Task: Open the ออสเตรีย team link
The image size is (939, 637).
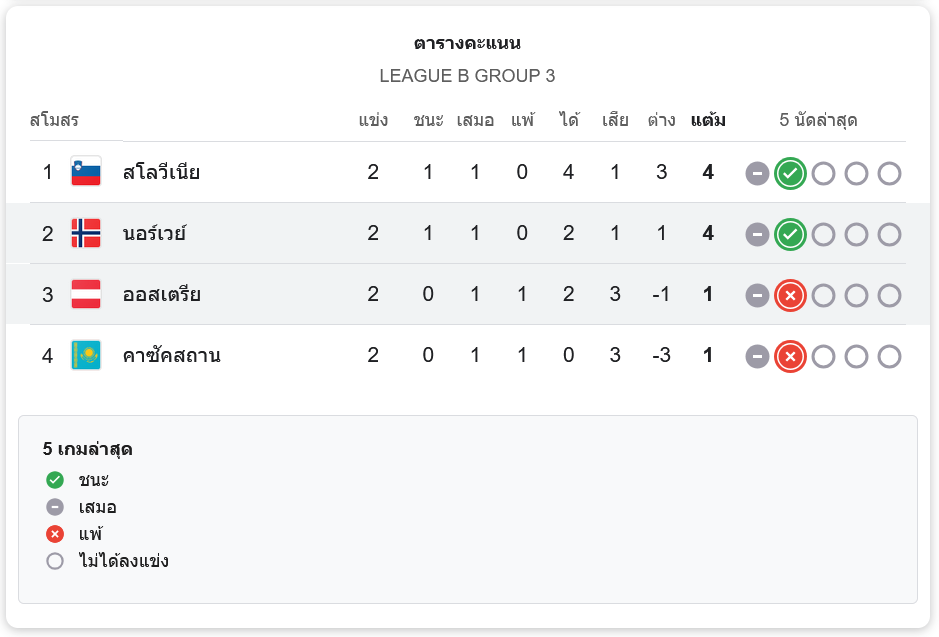Action: click(161, 295)
